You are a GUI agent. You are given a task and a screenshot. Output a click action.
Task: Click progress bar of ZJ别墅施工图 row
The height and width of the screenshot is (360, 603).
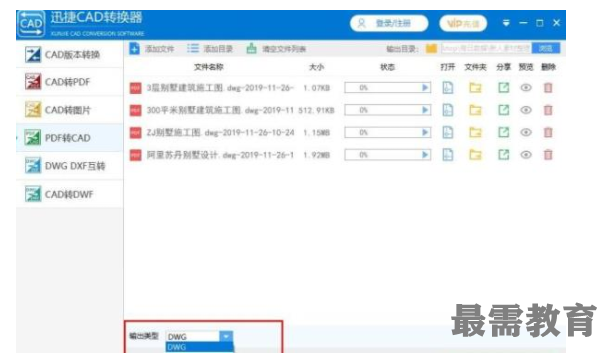387,132
